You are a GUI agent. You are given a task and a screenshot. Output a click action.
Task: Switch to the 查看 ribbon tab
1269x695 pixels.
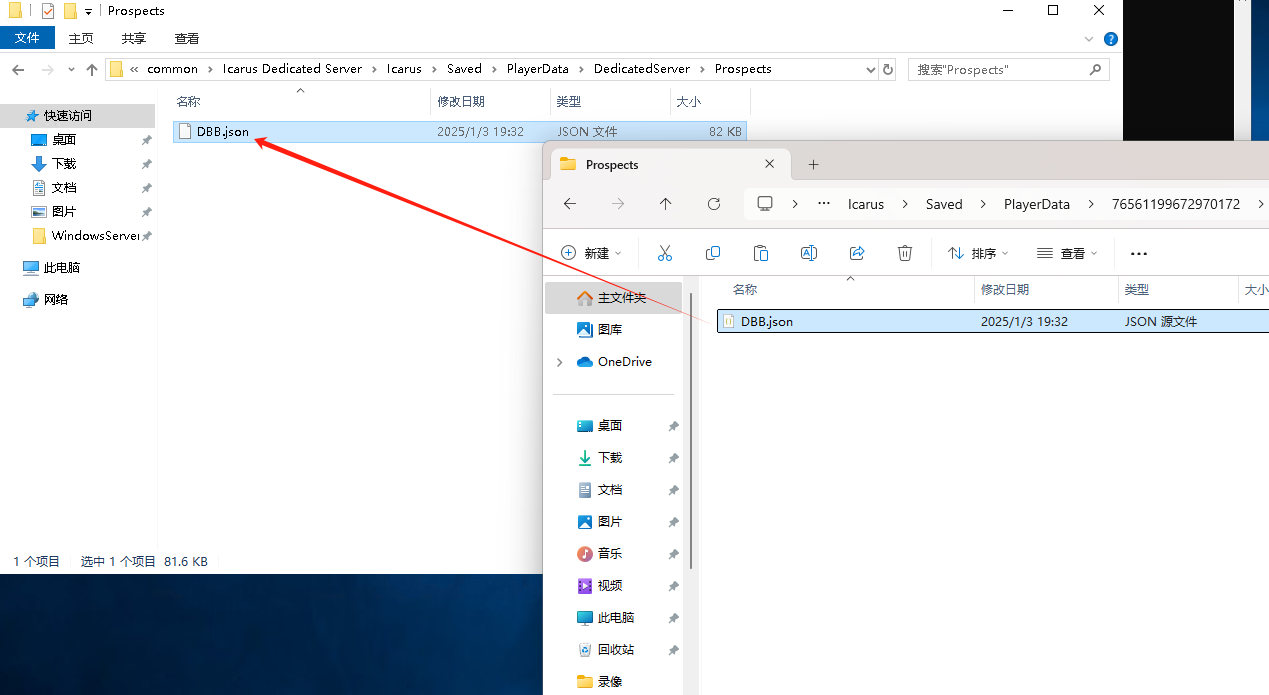(x=187, y=38)
